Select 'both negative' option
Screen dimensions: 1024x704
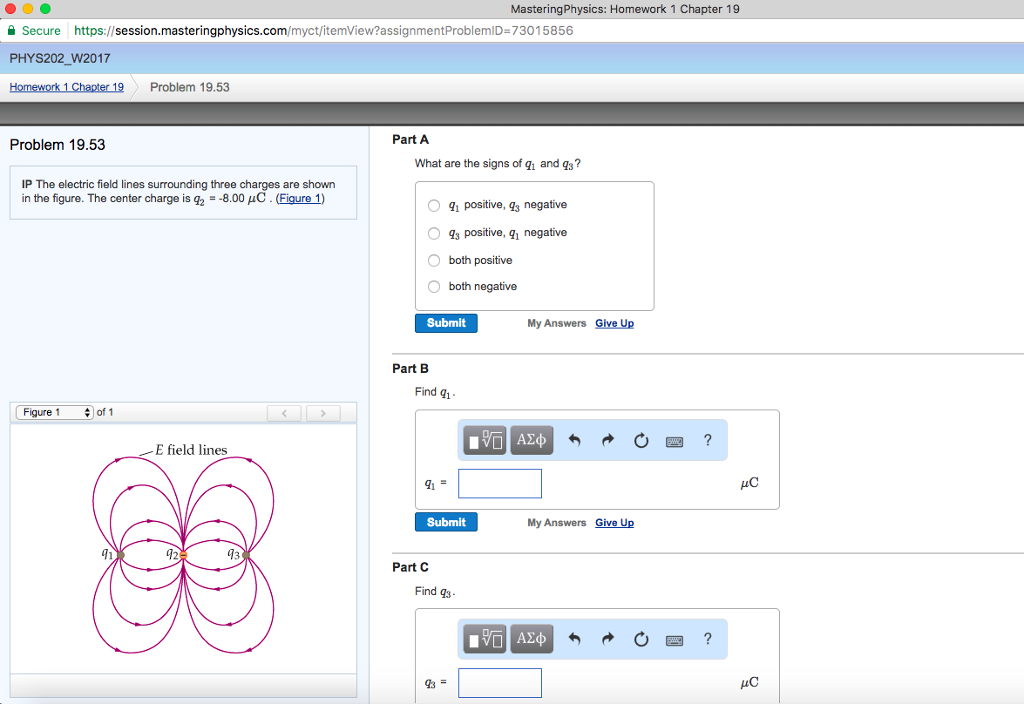pyautogui.click(x=434, y=287)
